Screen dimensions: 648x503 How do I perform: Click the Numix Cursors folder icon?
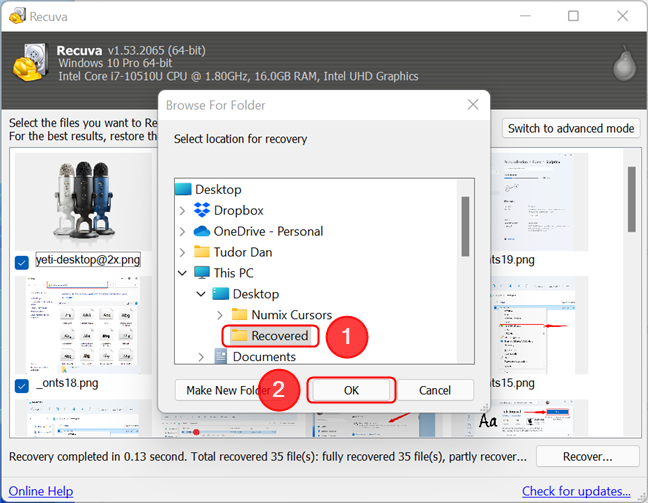pos(239,315)
